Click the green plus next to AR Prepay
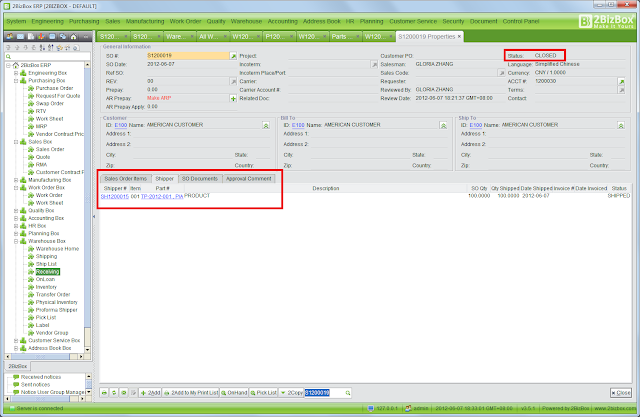 point(233,98)
